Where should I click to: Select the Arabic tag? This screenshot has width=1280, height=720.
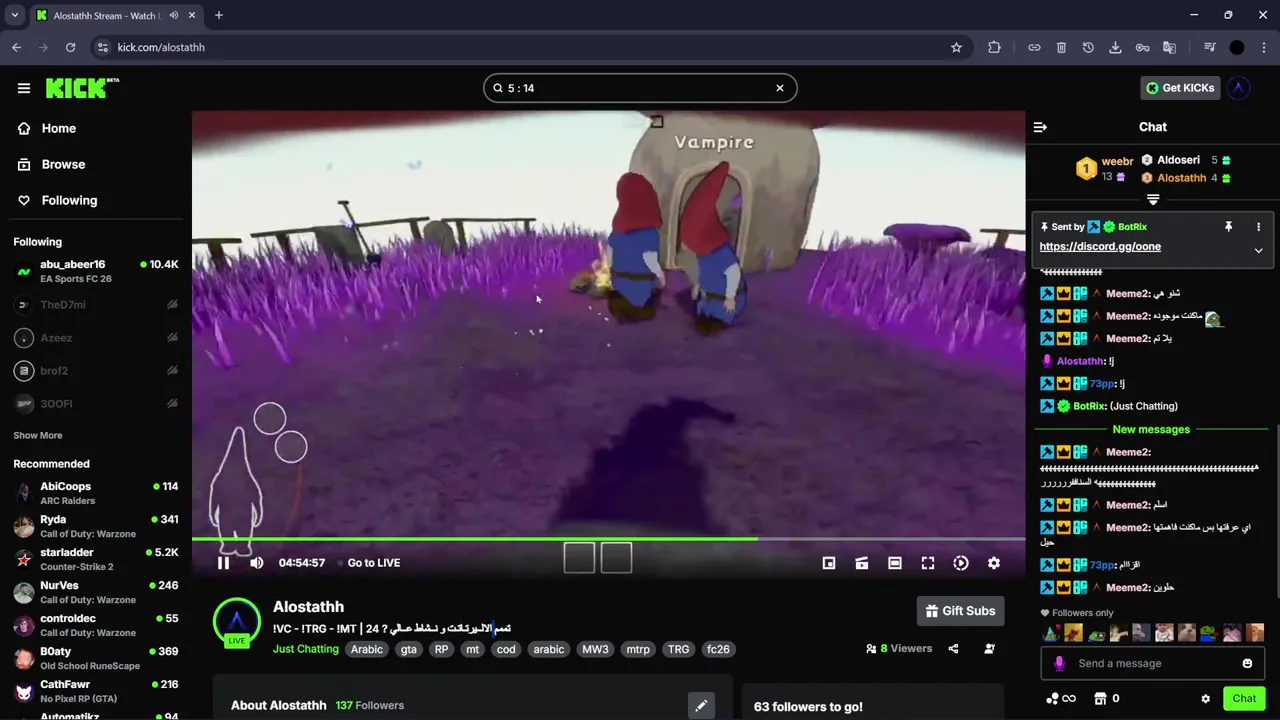366,649
